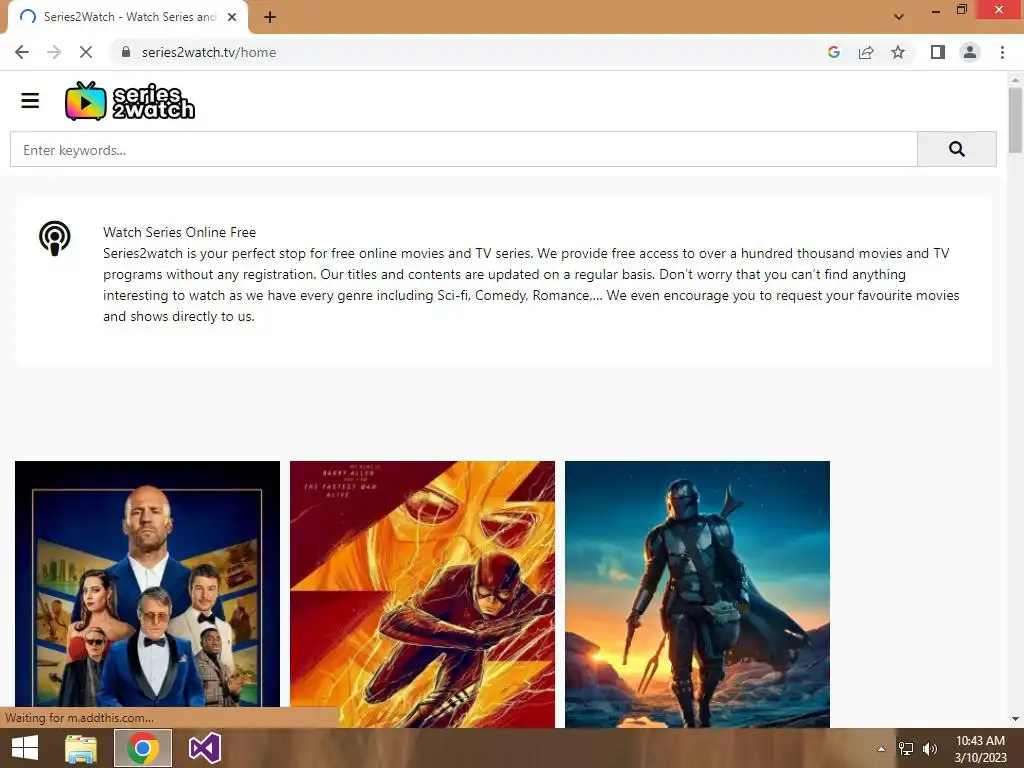Minimize the Chrome window
1024x768 pixels.
936,10
